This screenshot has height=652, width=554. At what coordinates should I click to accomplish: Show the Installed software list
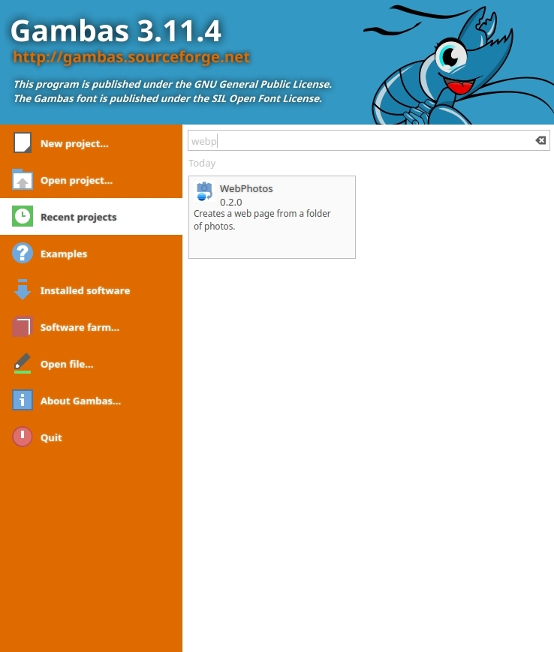[x=91, y=290]
